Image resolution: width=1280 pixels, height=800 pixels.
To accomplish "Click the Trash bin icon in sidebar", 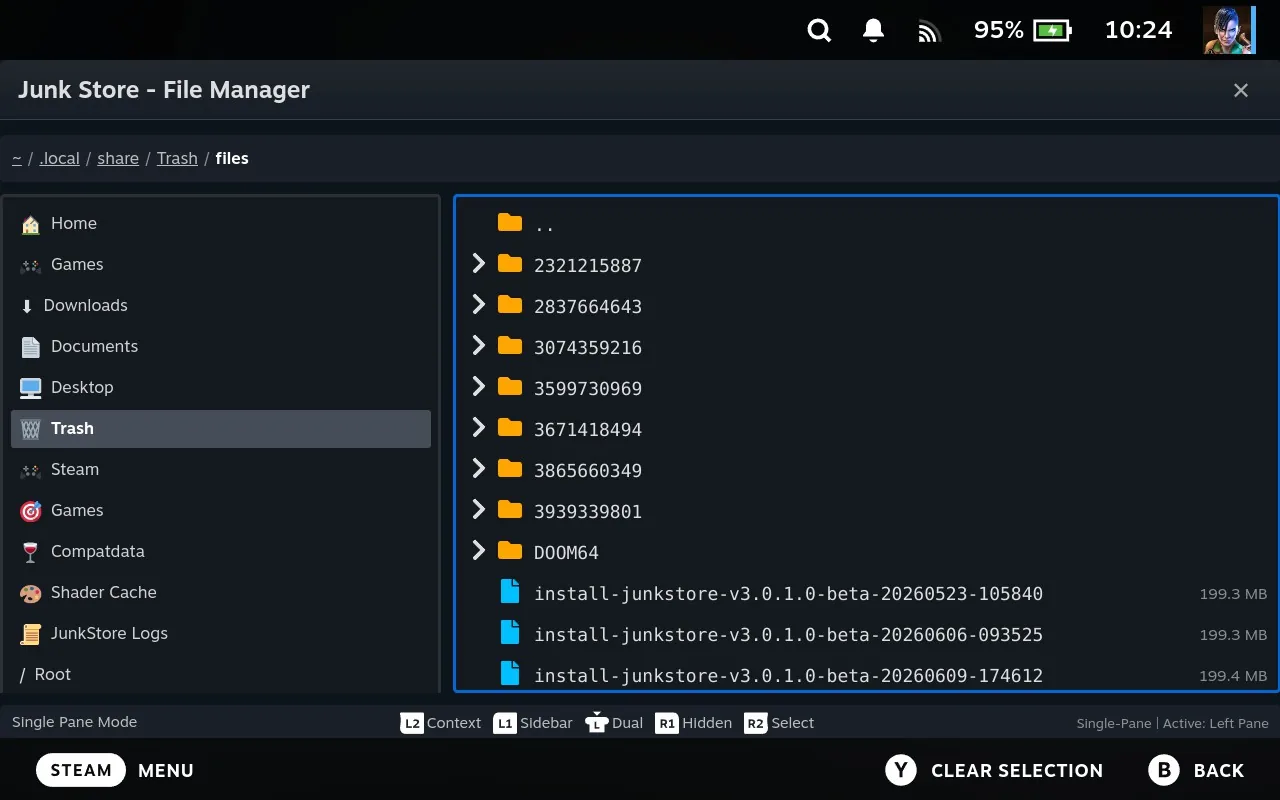I will pyautogui.click(x=31, y=429).
